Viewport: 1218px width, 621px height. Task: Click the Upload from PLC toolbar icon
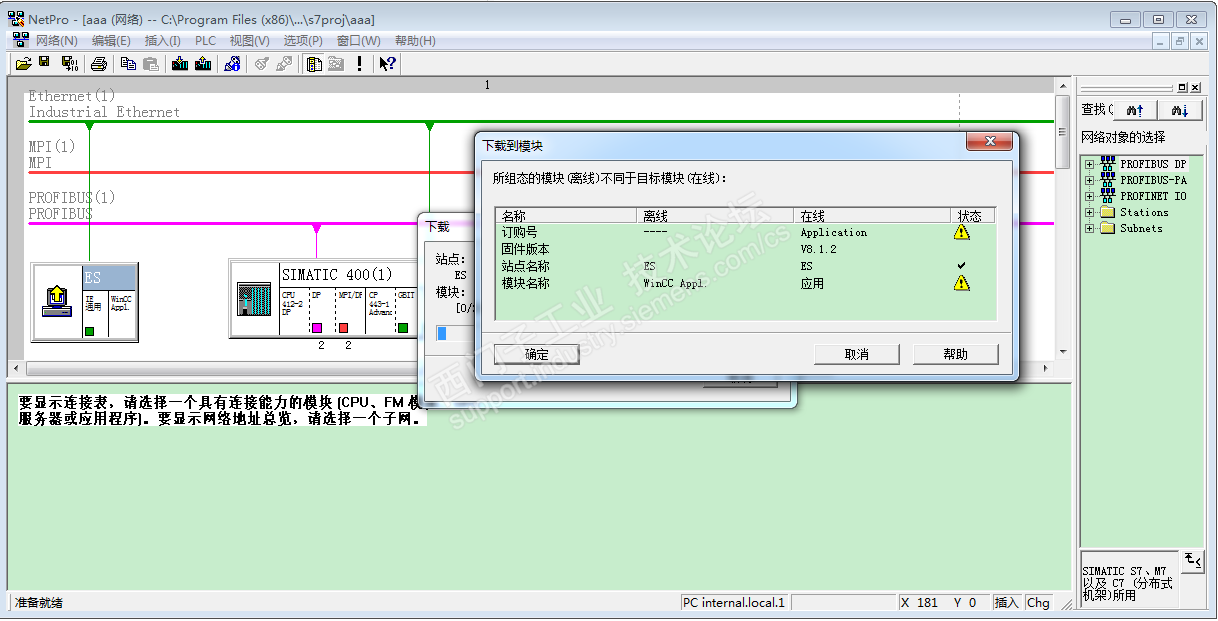click(x=203, y=63)
